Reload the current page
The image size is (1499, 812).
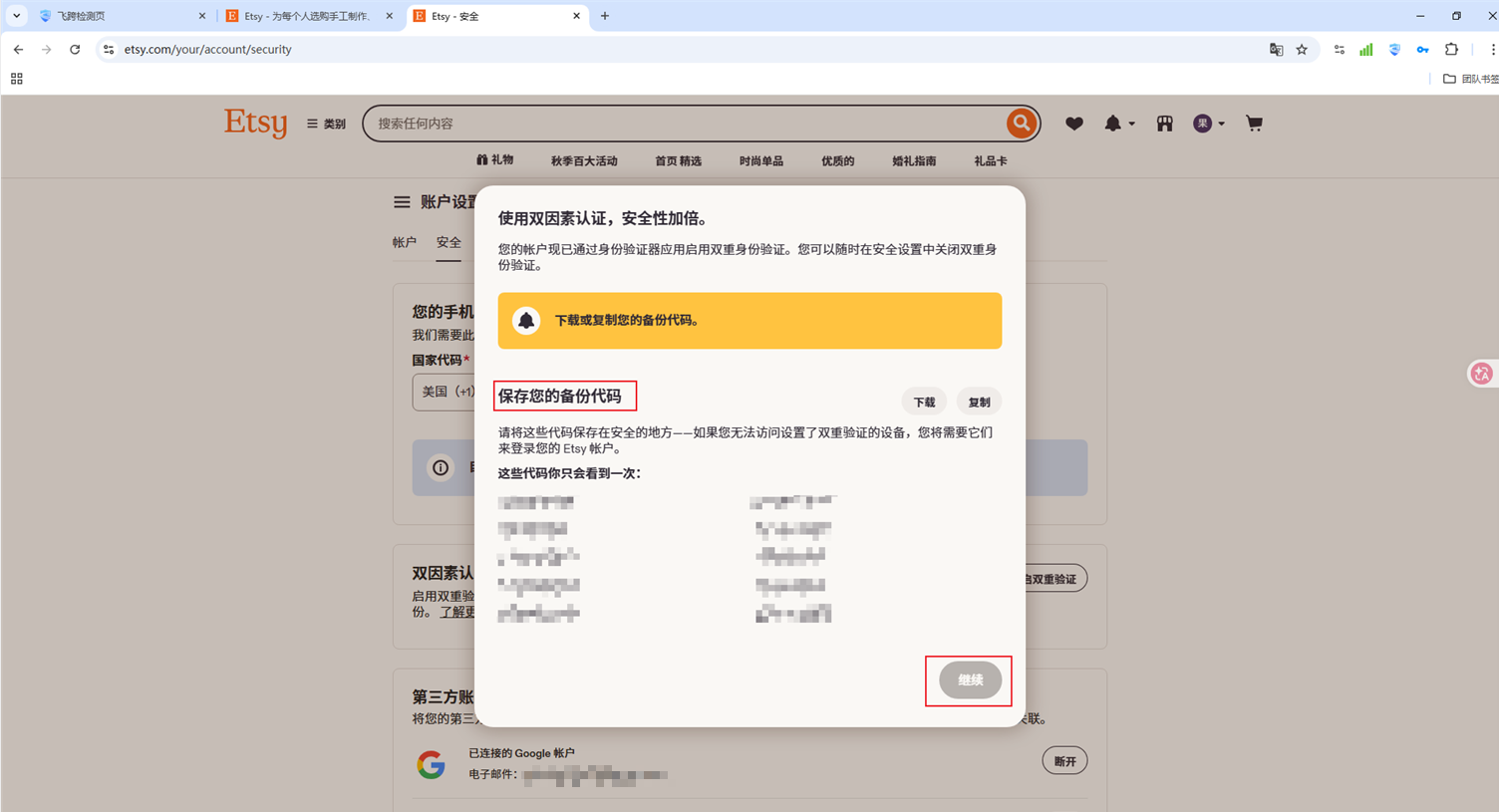tap(75, 50)
